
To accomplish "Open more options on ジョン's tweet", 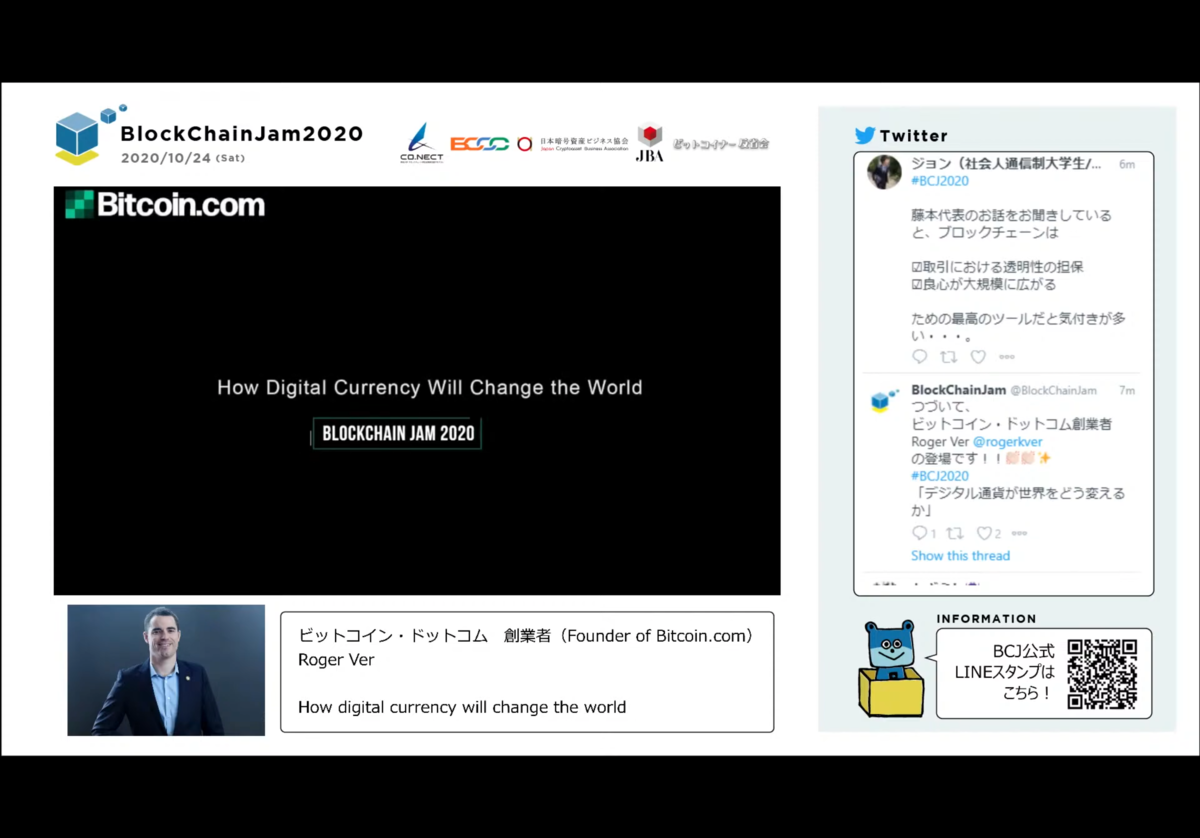I will pos(1007,357).
